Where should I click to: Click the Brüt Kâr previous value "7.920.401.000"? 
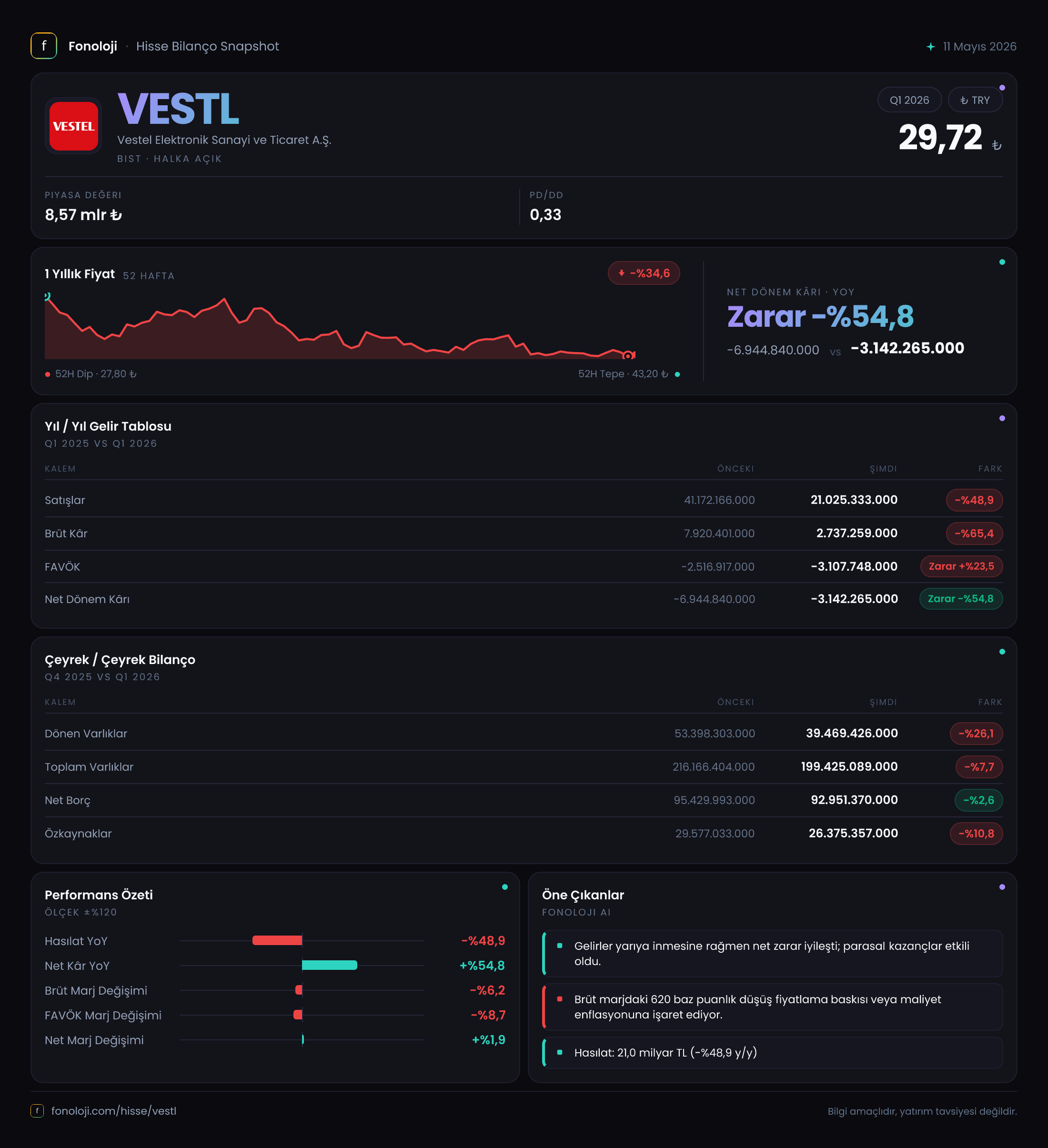[x=719, y=534]
